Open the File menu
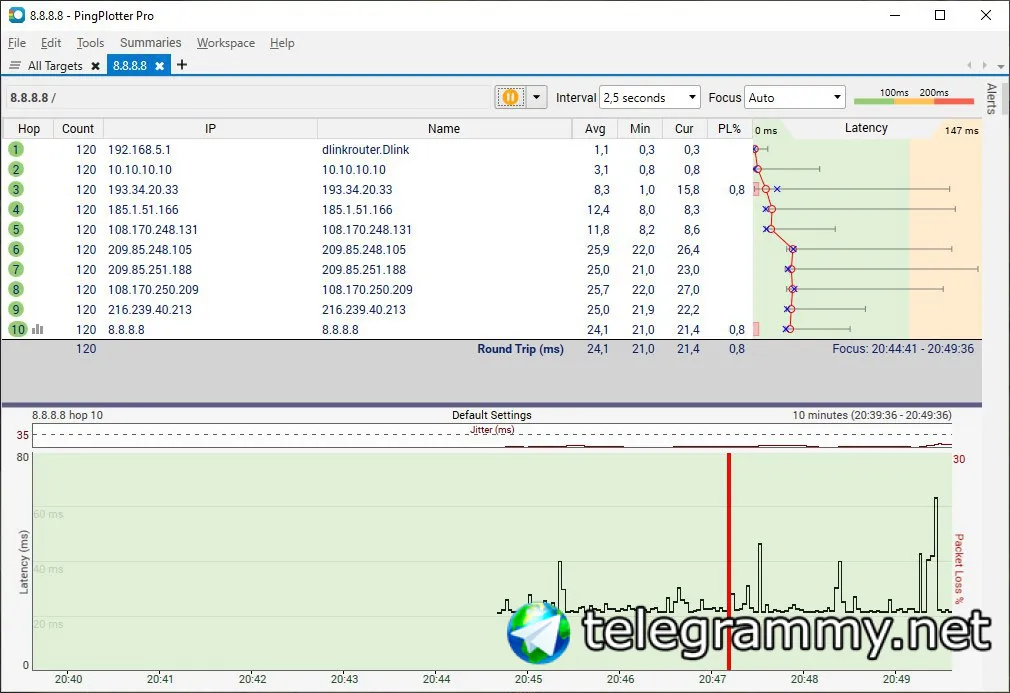The image size is (1010, 693). coord(17,43)
